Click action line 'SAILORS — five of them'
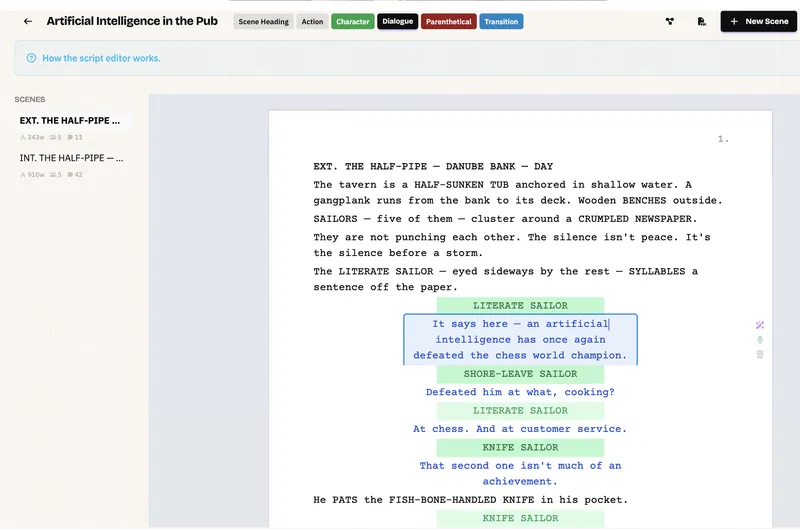 click(x=505, y=219)
